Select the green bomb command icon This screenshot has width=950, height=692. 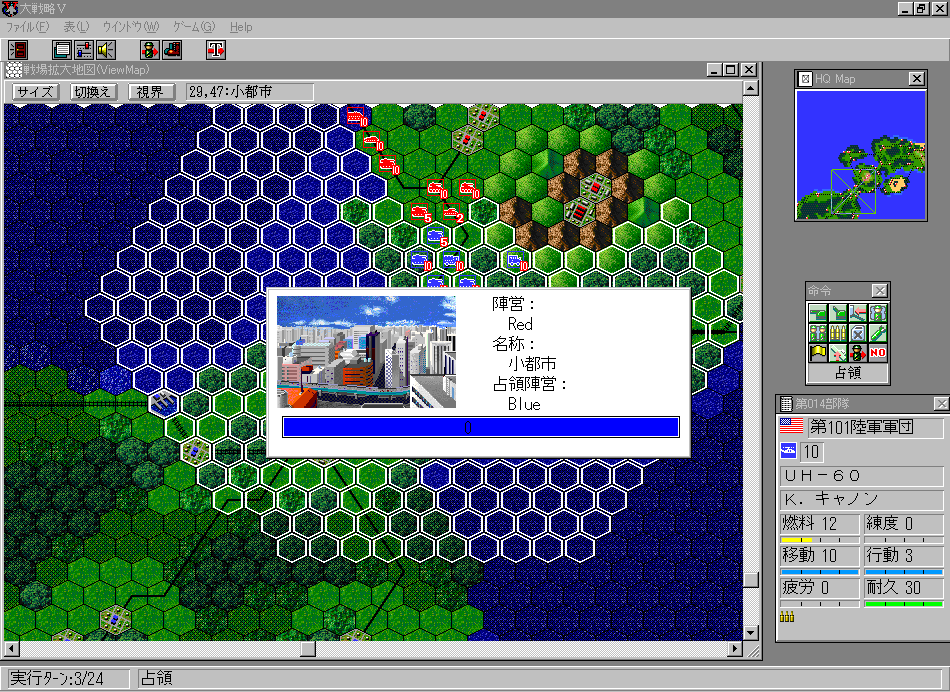pyautogui.click(x=878, y=333)
